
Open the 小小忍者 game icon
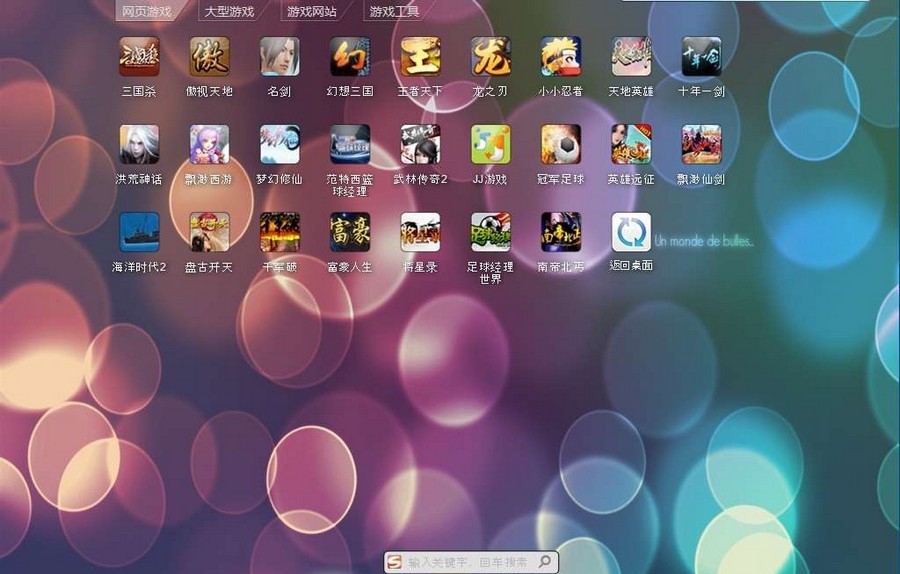561,57
